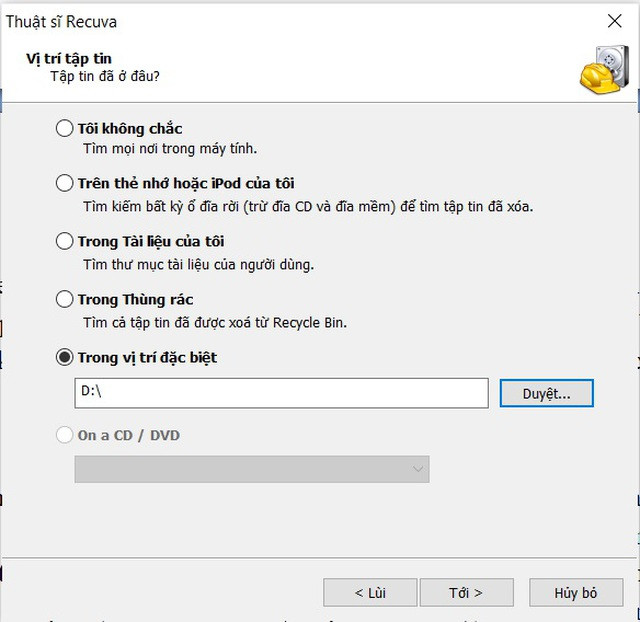
Task: Click the "Tìm mọi nơi trong máy tính" description
Action: coord(170,149)
